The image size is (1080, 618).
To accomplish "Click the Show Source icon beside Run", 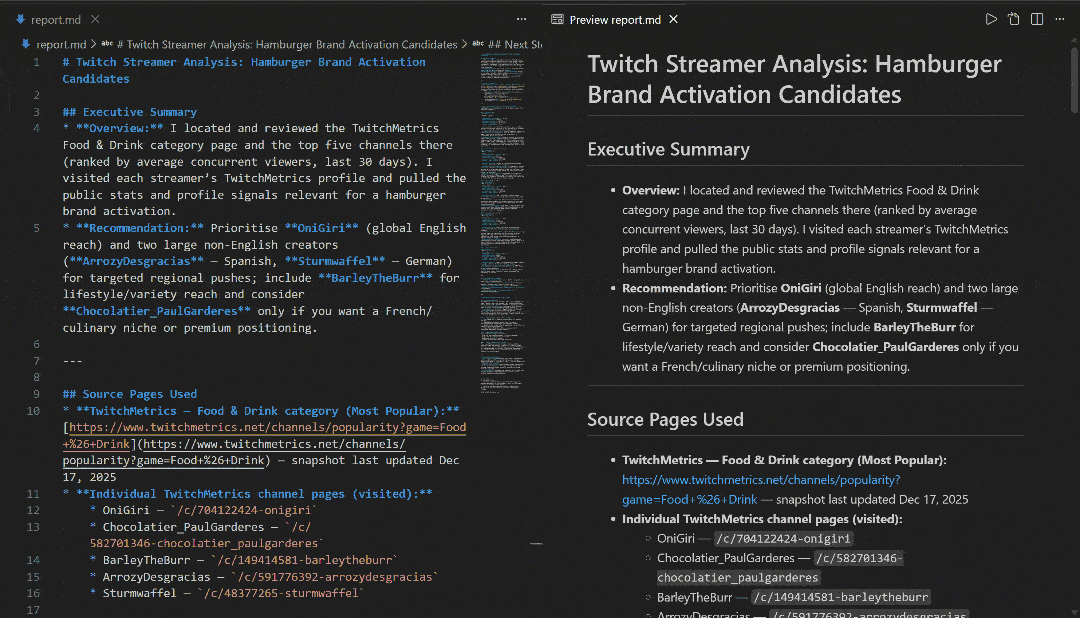I will [1014, 19].
